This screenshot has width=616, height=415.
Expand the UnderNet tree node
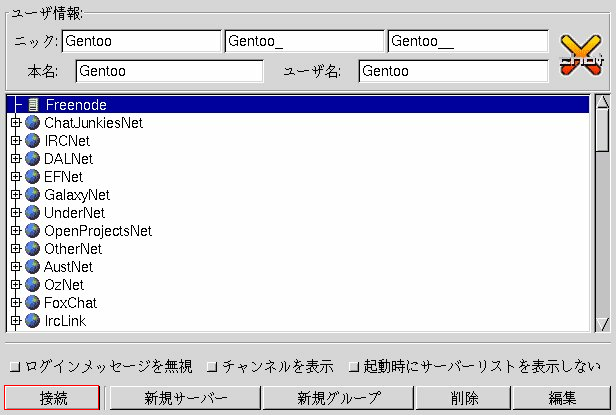pos(15,213)
